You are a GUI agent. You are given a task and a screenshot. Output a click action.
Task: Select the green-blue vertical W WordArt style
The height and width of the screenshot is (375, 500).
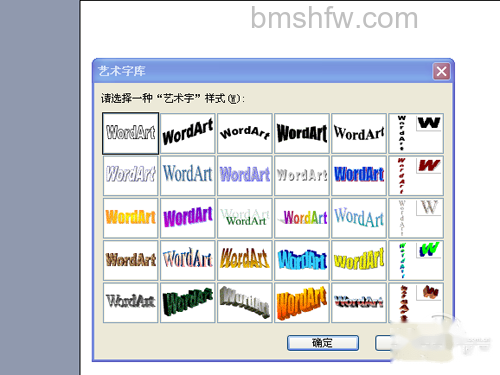pyautogui.click(x=416, y=260)
